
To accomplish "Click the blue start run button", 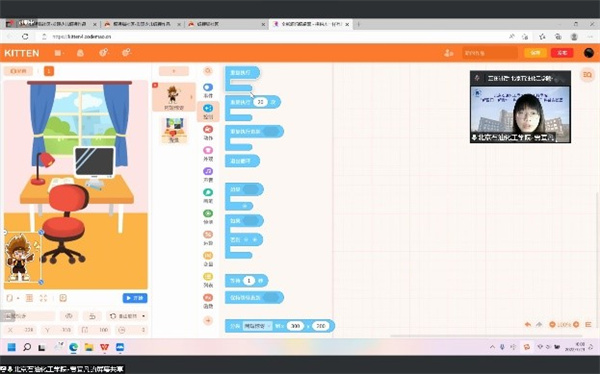I will (x=135, y=298).
